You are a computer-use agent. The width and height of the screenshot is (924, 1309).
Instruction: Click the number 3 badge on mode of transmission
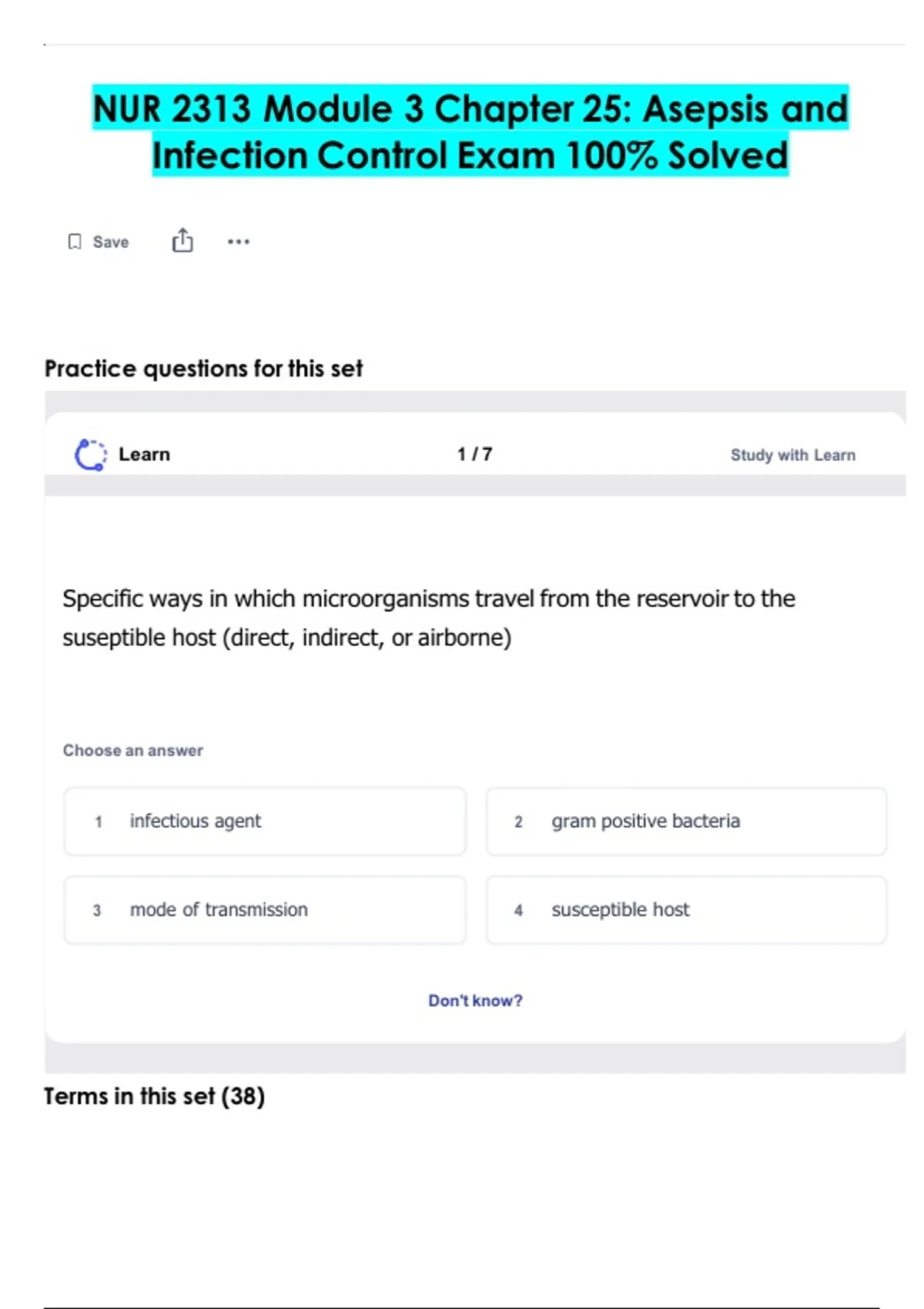coord(97,911)
